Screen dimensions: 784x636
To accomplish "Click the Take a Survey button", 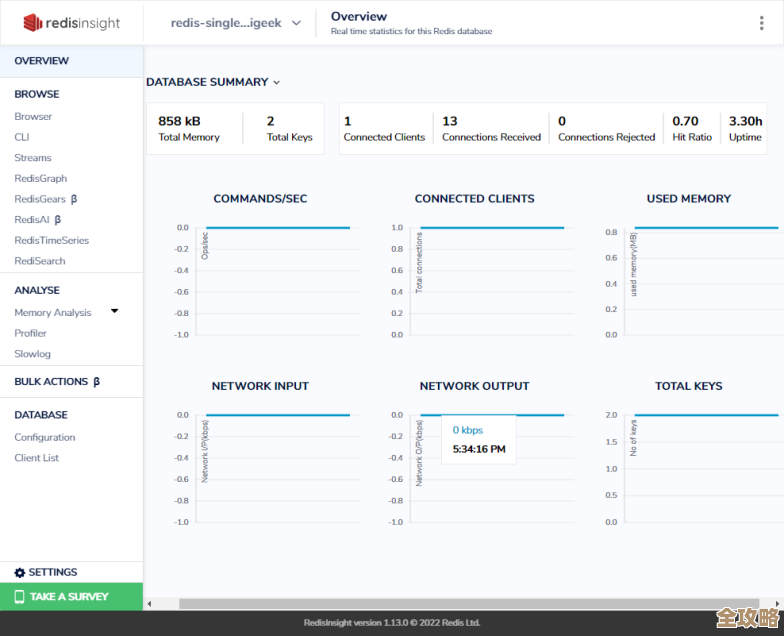I will tap(70, 597).
